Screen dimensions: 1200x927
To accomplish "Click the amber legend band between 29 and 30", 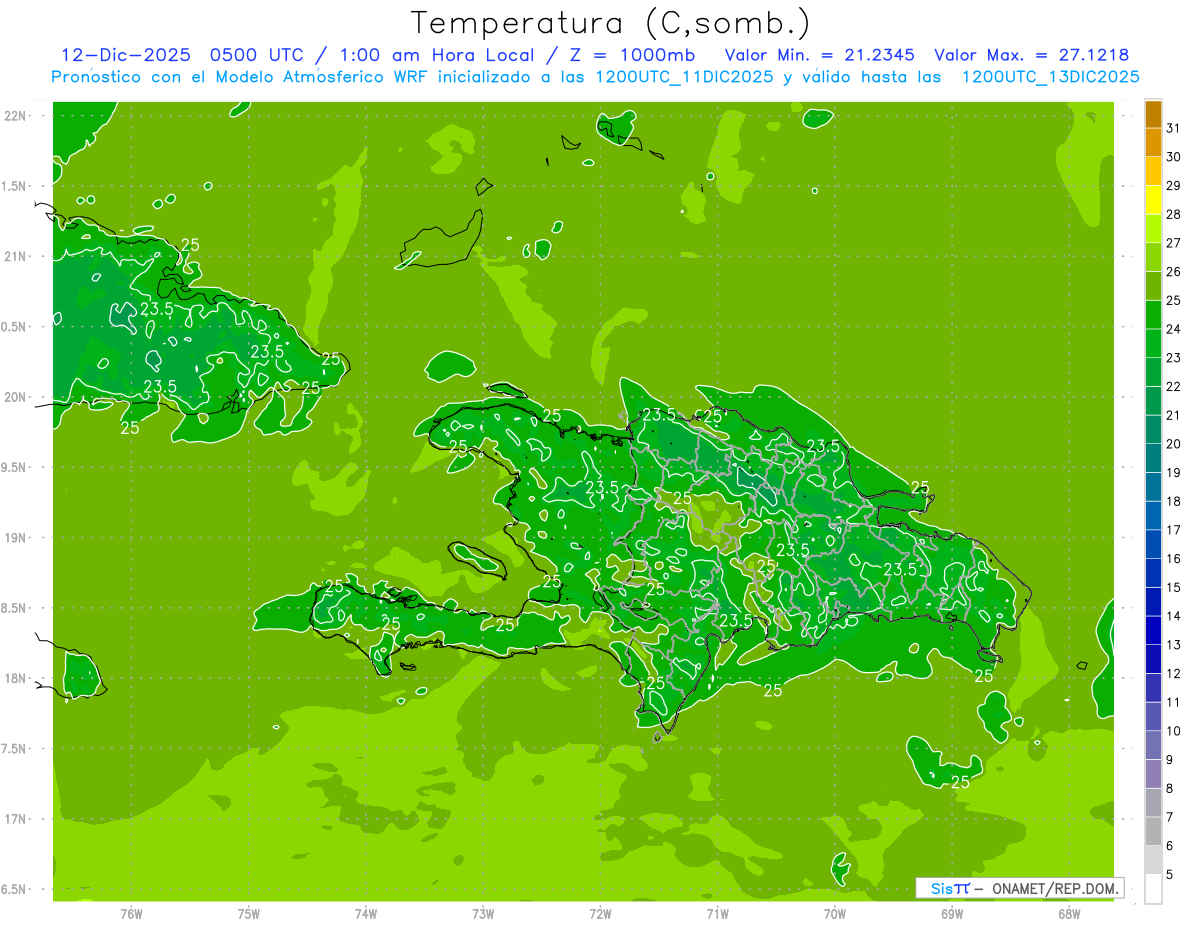I will click(x=1153, y=172).
